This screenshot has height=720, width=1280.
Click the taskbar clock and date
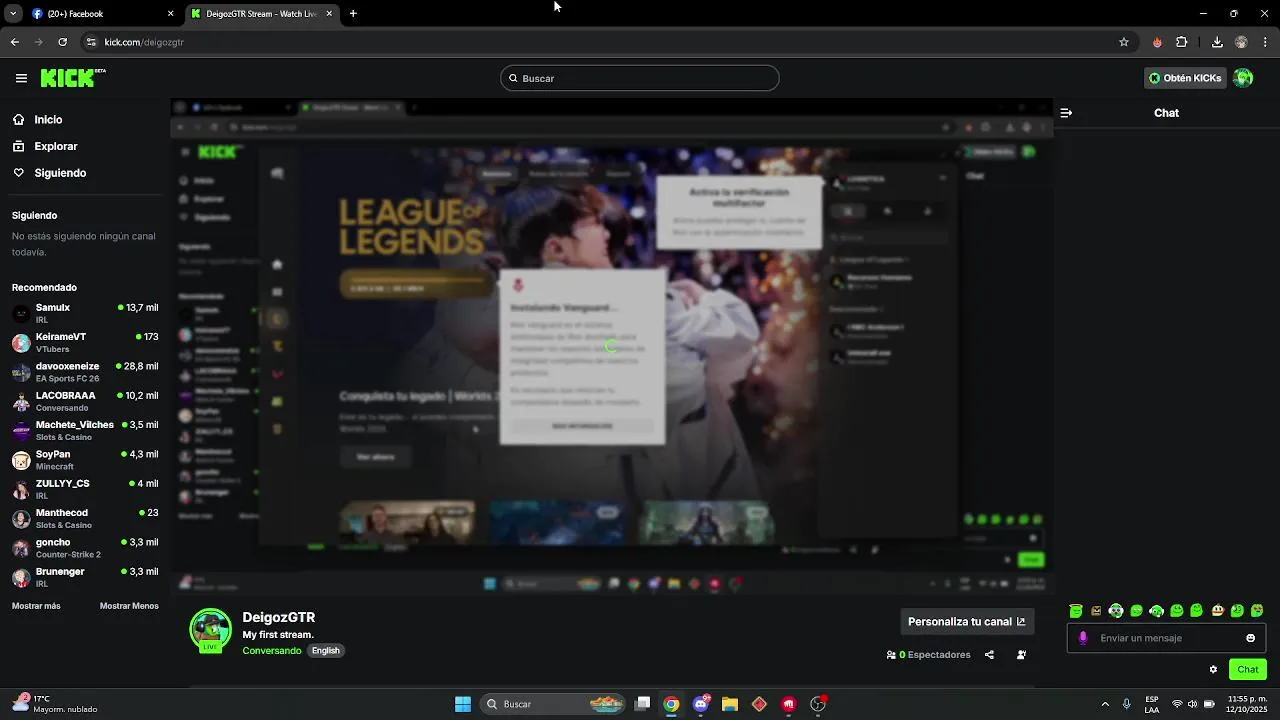tap(1247, 704)
